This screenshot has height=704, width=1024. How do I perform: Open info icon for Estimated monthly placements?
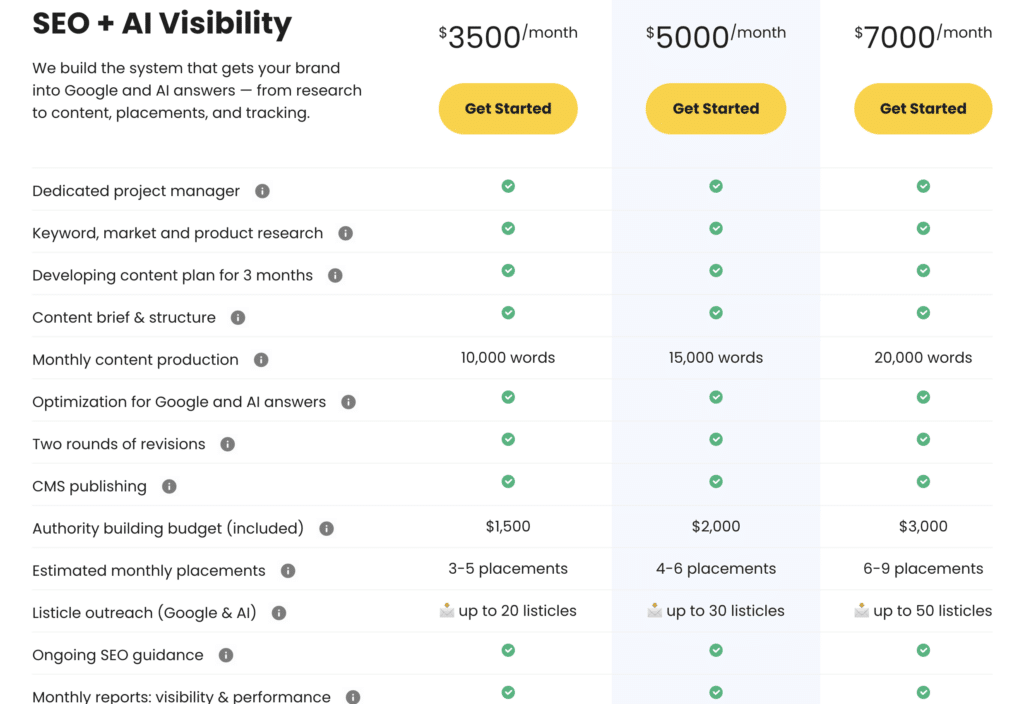click(x=288, y=571)
